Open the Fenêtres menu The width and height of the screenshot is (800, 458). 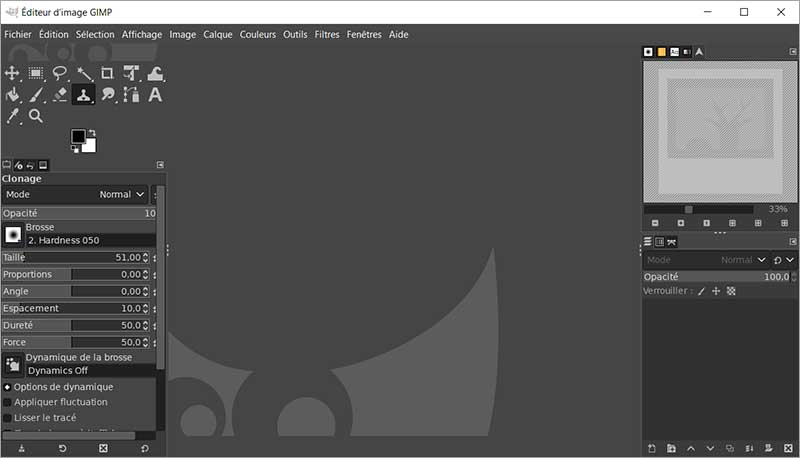tap(364, 35)
